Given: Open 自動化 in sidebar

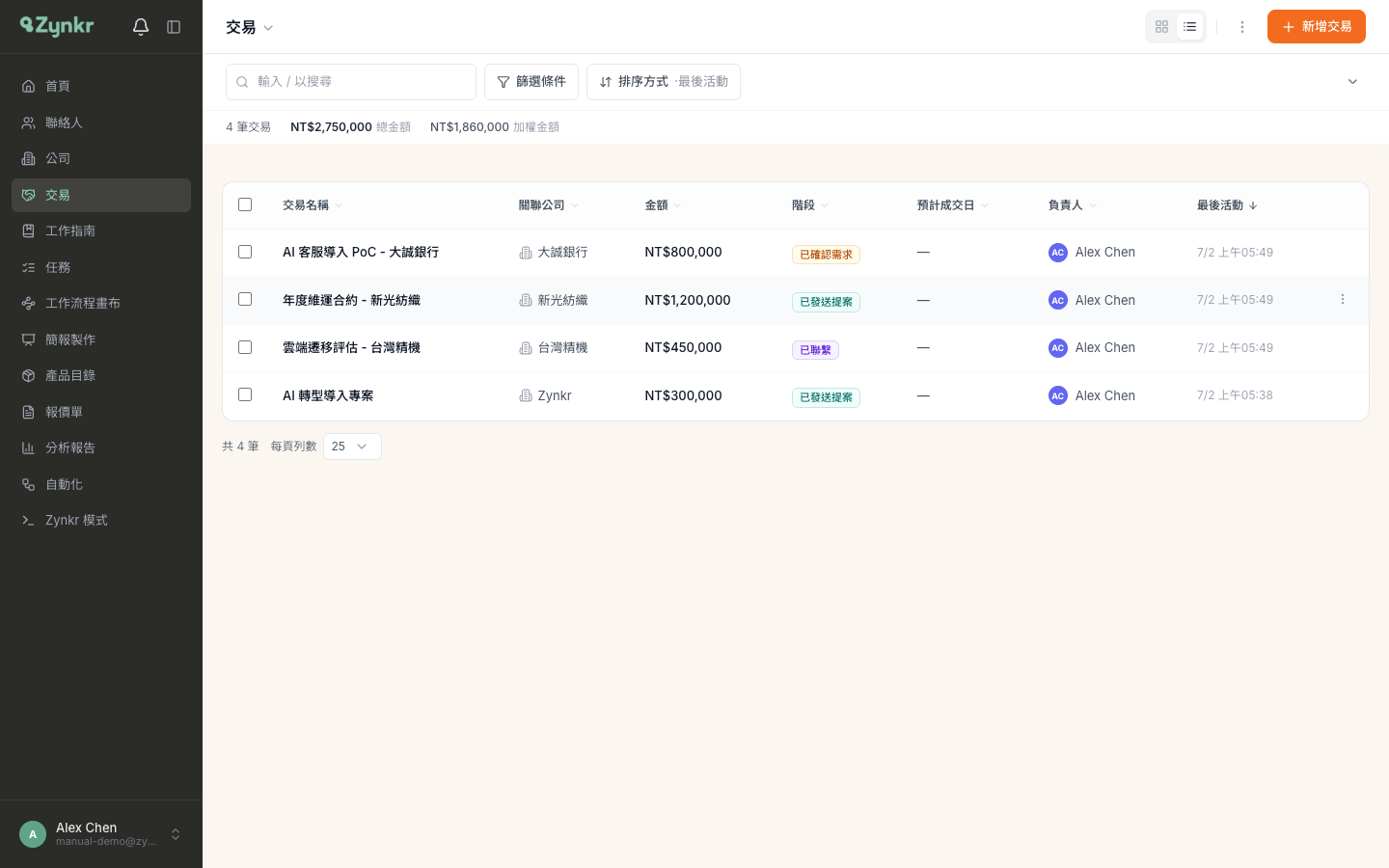Looking at the screenshot, I should point(101,484).
